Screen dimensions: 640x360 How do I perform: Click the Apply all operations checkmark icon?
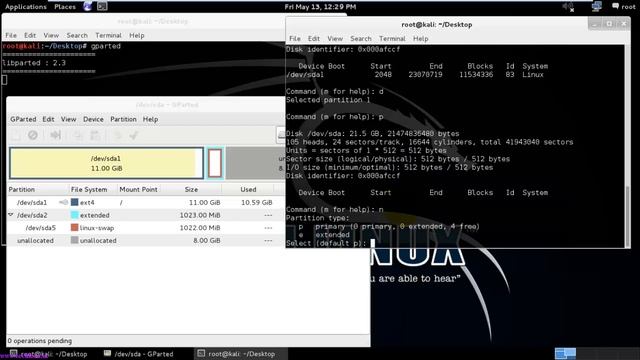(x=134, y=135)
